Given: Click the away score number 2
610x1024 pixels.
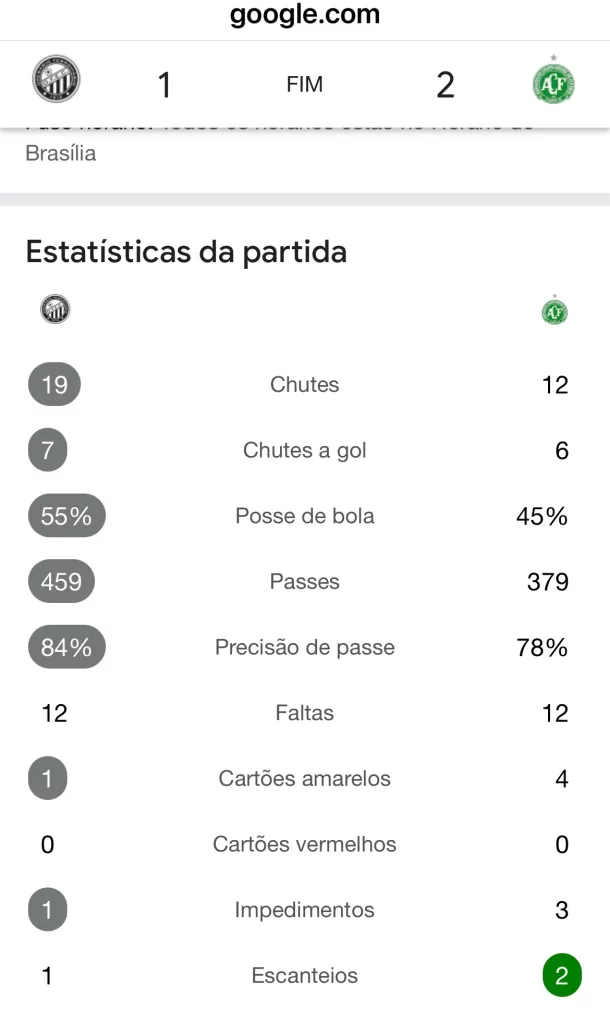Looking at the screenshot, I should [x=445, y=85].
